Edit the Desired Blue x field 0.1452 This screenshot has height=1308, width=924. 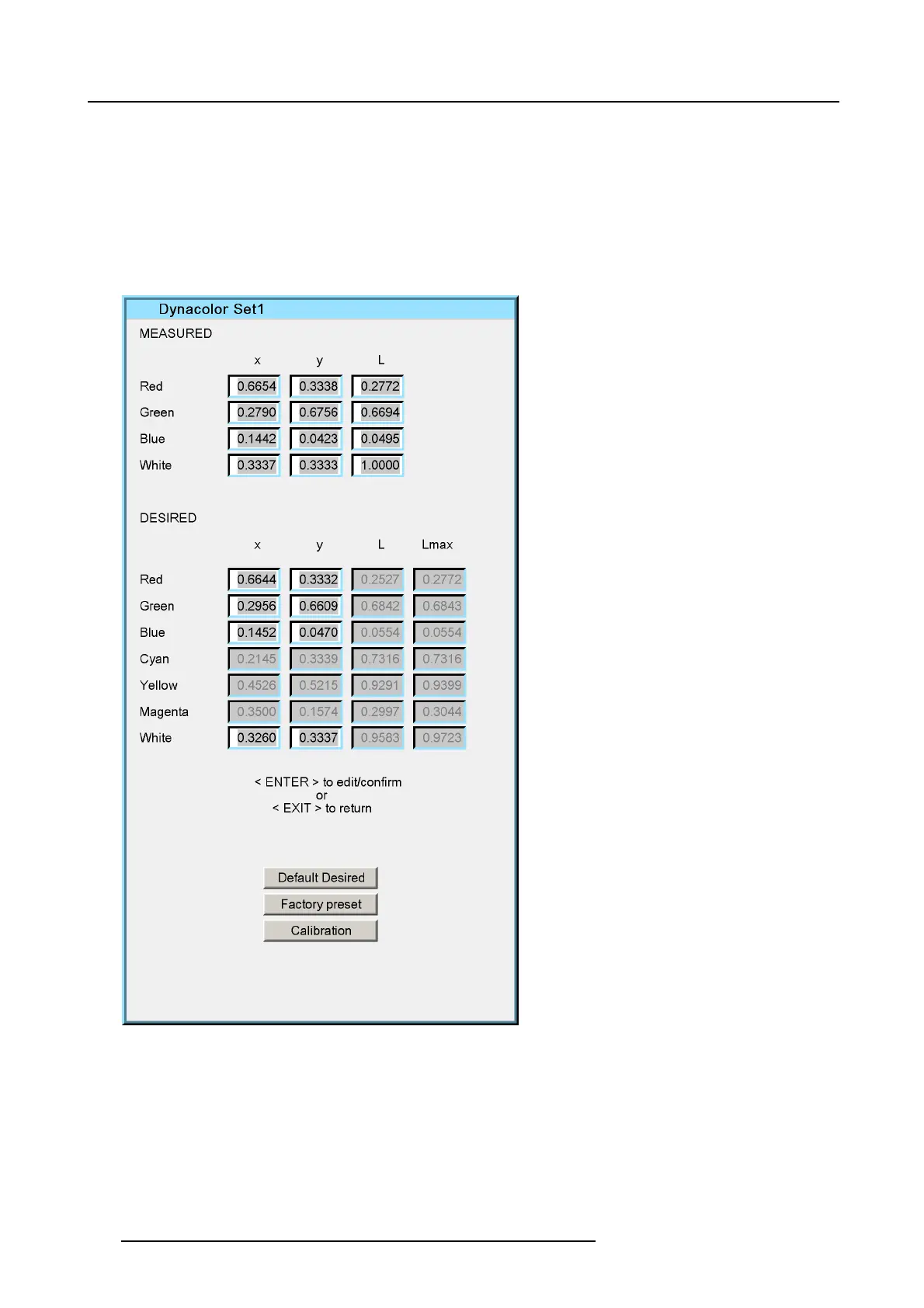point(255,632)
